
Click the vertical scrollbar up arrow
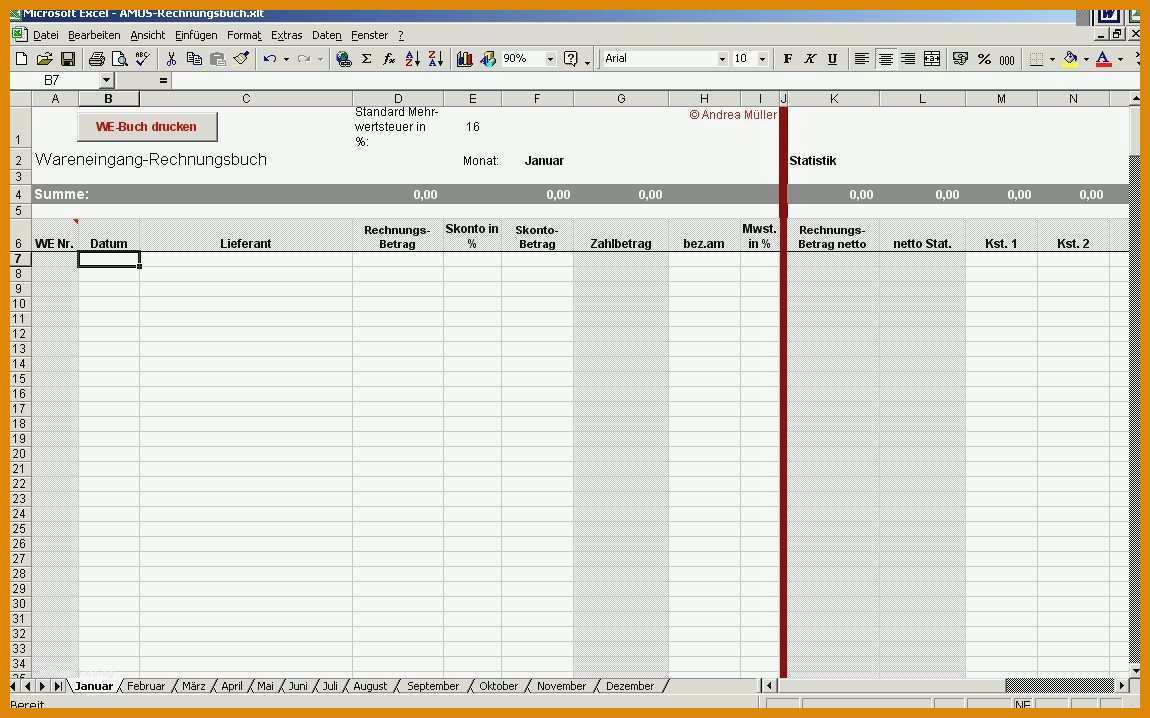[1135, 98]
